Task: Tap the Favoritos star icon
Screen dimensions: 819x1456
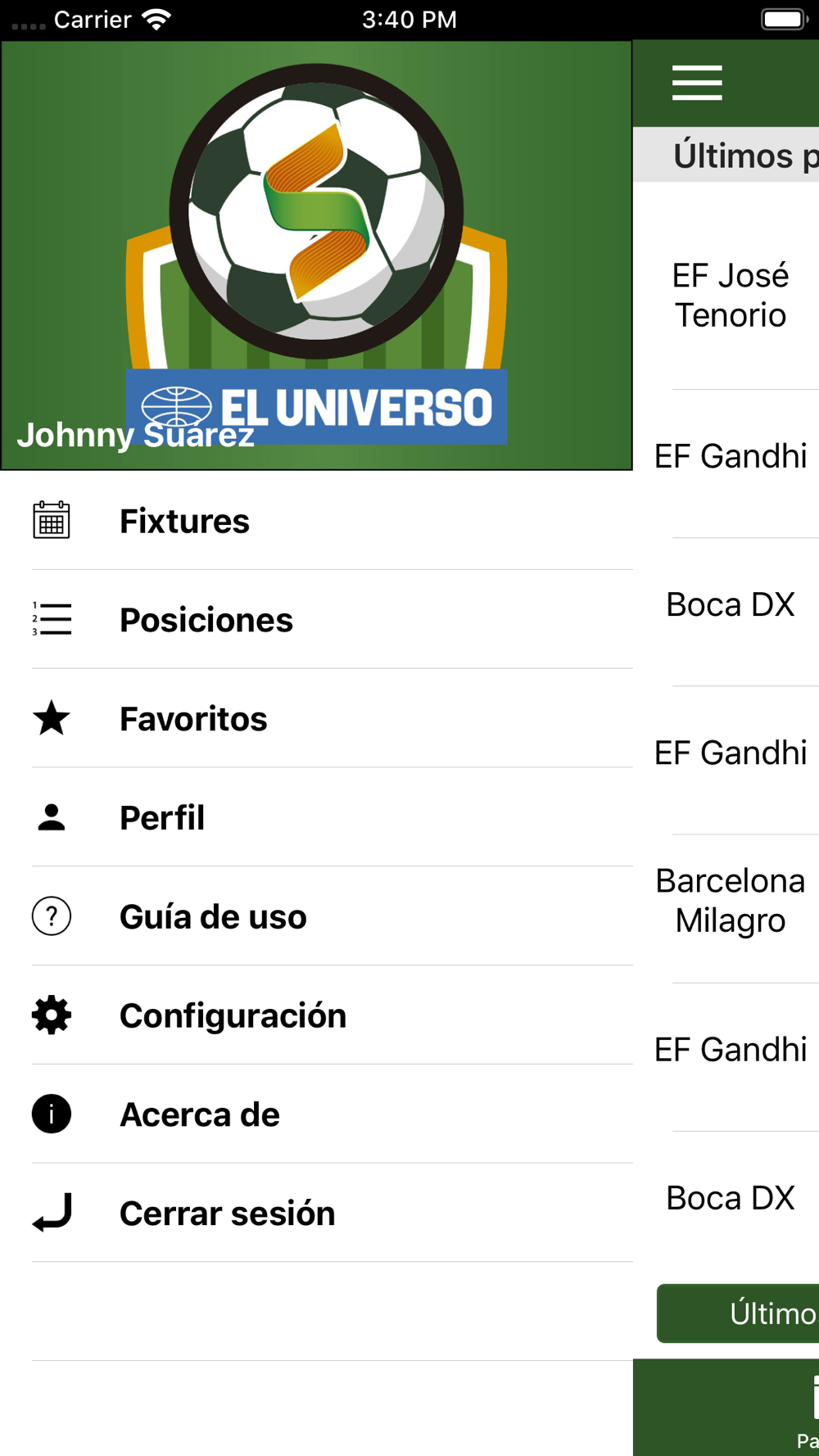Action: [52, 718]
